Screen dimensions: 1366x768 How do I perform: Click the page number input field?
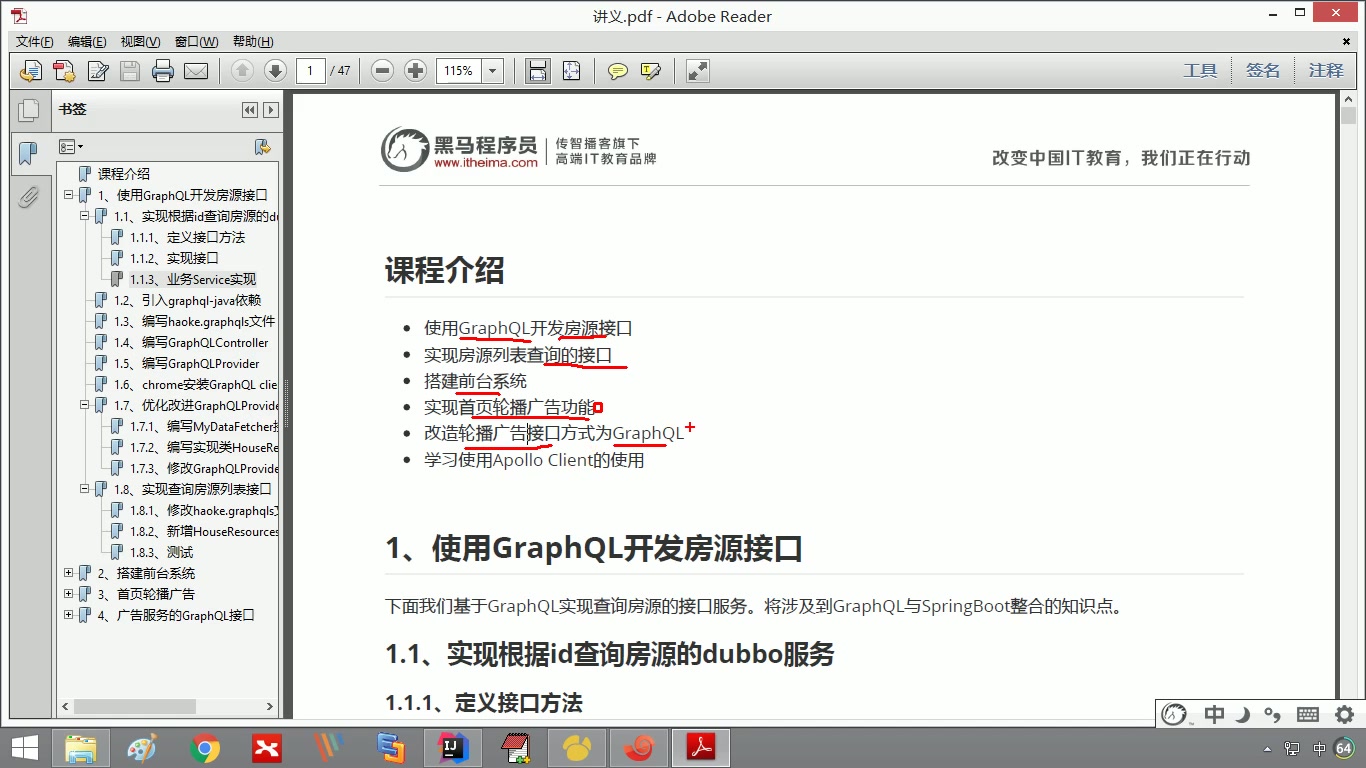click(311, 71)
